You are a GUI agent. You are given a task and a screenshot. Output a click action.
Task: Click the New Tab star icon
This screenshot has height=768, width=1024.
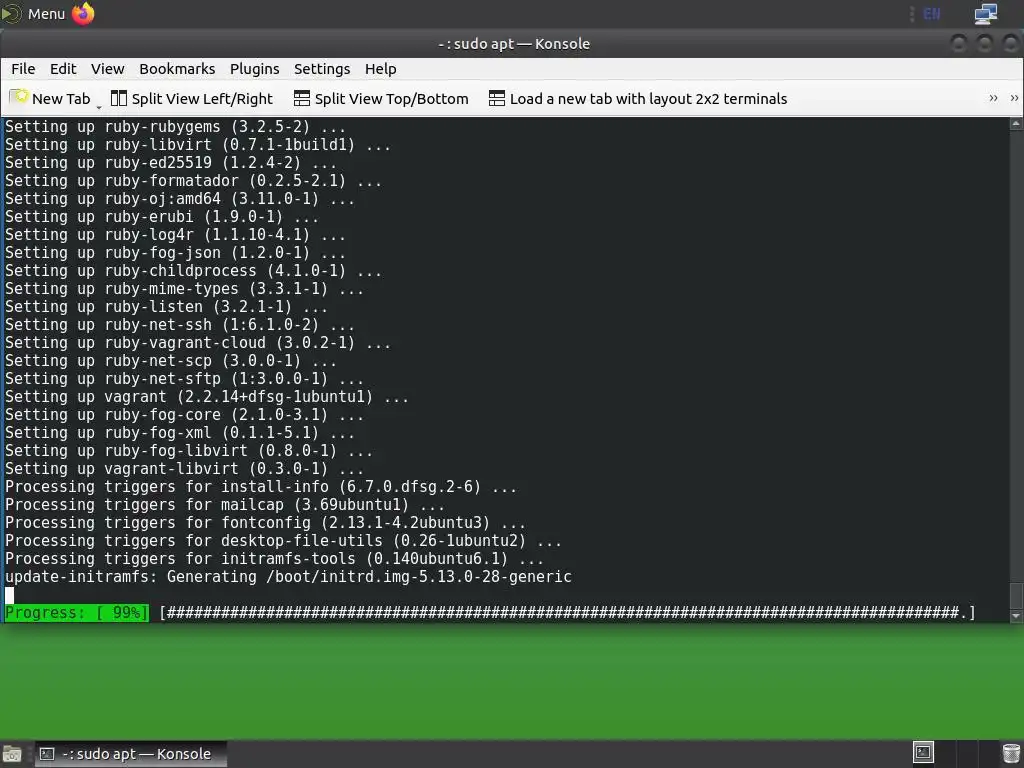tap(18, 98)
